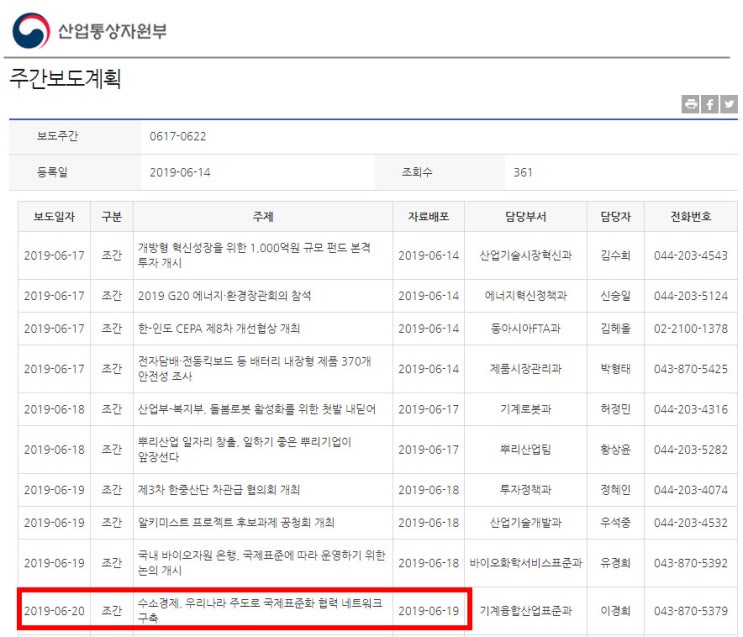Image resolution: width=743 pixels, height=637 pixels.
Task: Click the 보도일자 column header
Action: (x=54, y=217)
